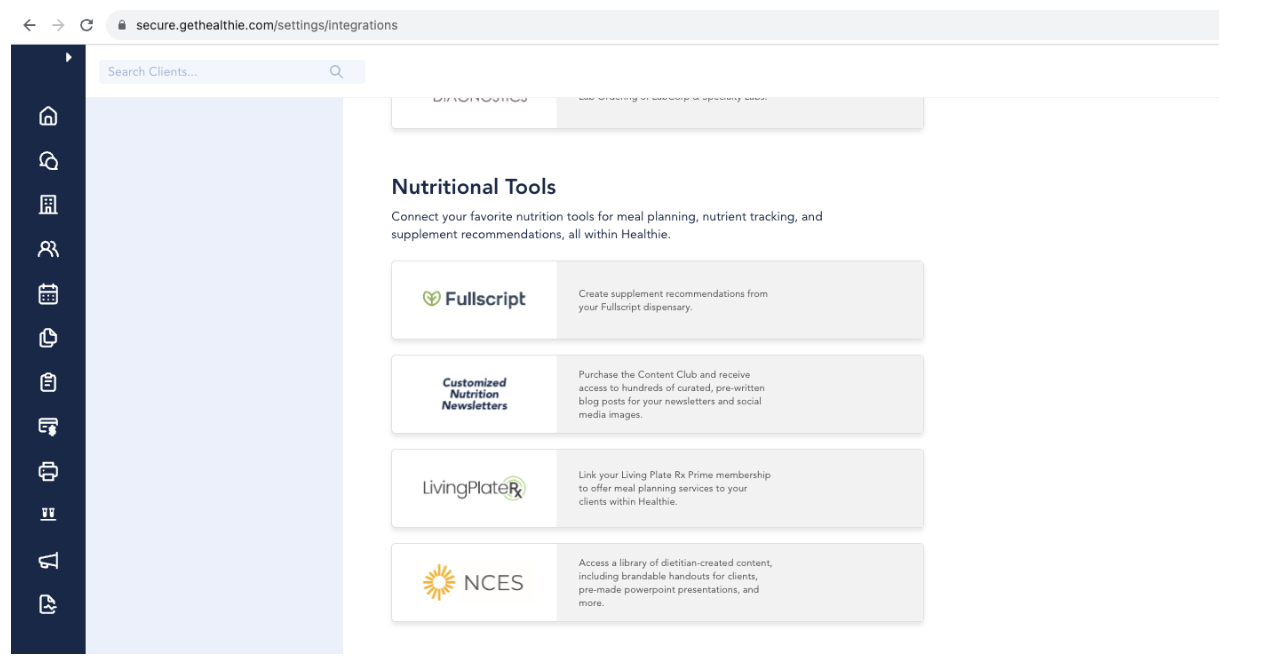Click the organization building icon
Viewport: 1268px width, 660px height.
coord(48,205)
